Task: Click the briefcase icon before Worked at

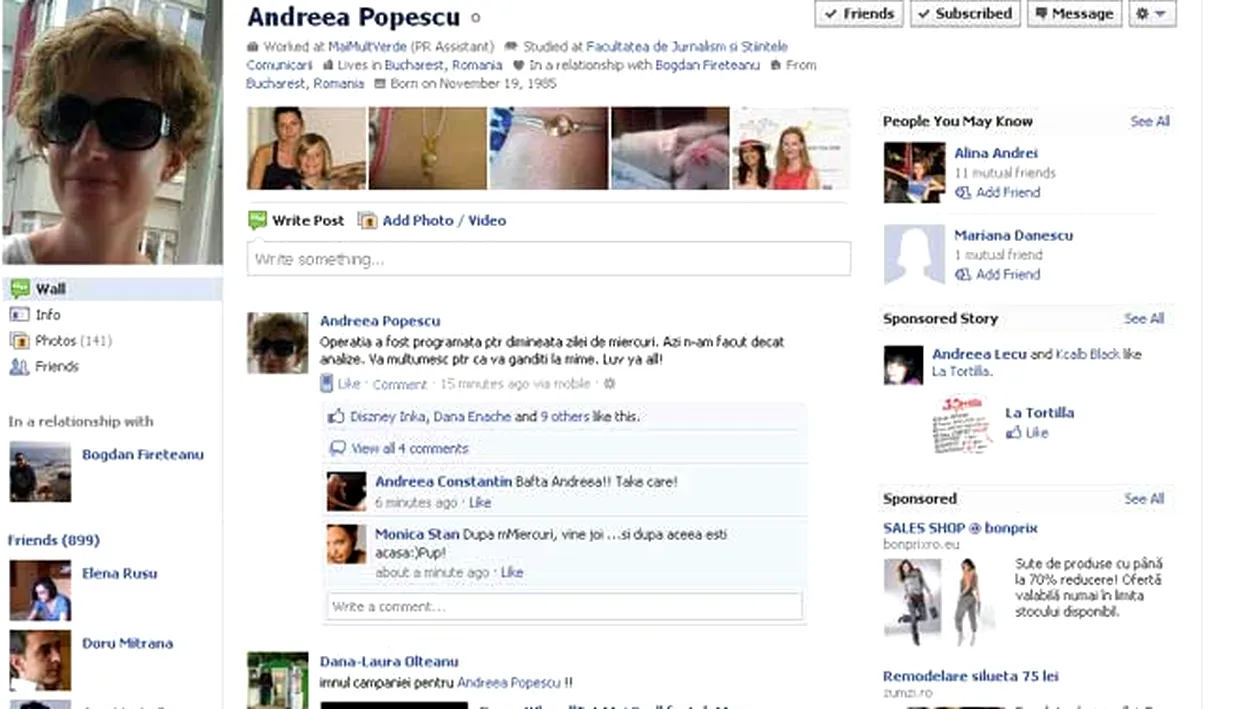Action: 252,46
